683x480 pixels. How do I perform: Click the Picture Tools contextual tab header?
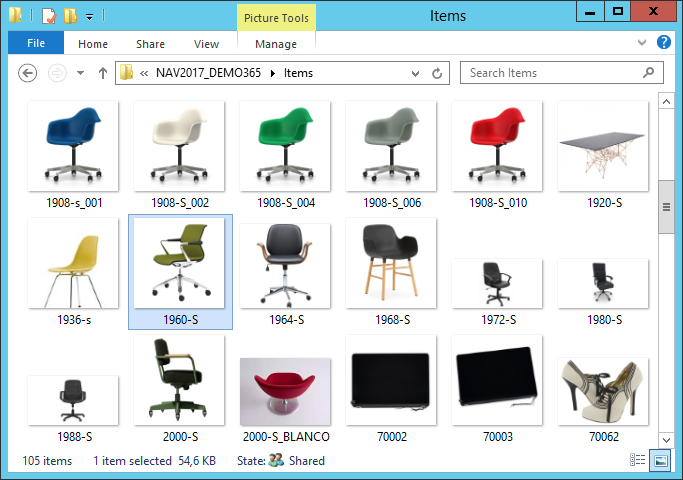[x=276, y=18]
